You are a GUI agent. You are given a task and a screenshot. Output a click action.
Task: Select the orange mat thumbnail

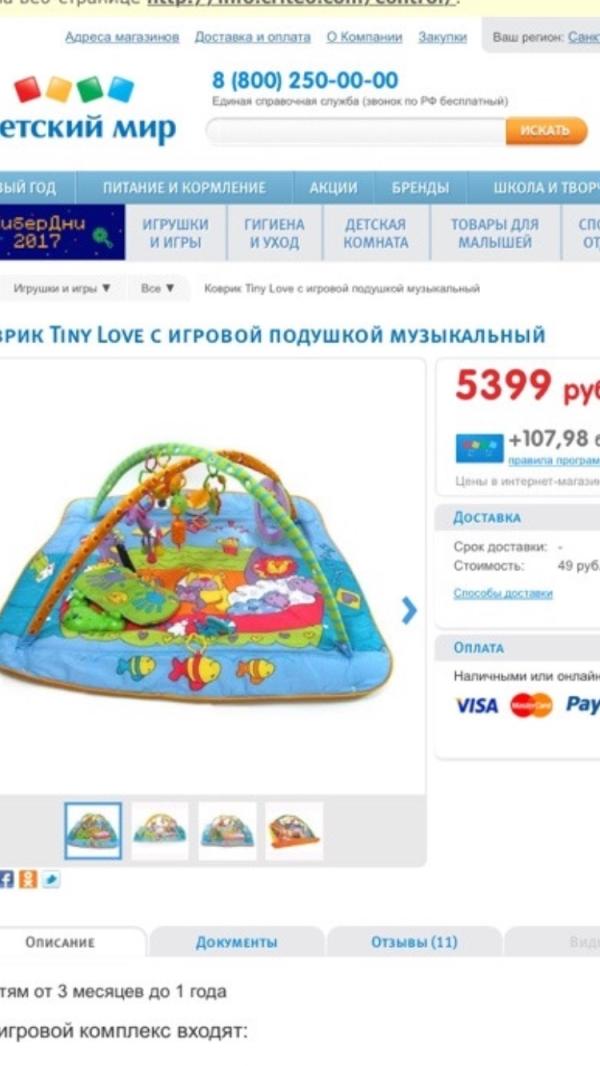(294, 831)
